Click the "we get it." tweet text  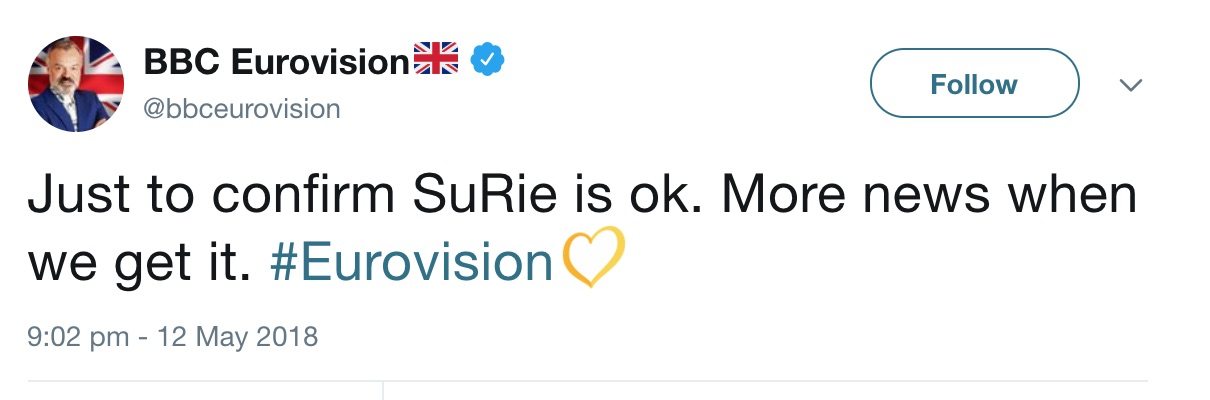(136, 263)
